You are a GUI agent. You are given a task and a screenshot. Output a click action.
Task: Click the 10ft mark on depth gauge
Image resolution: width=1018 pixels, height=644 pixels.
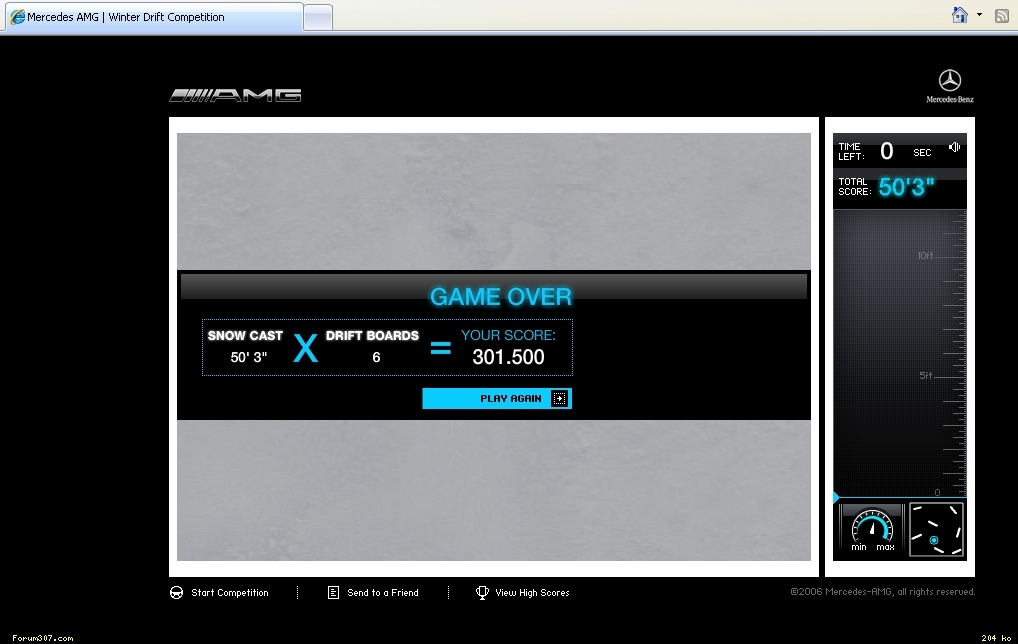925,256
